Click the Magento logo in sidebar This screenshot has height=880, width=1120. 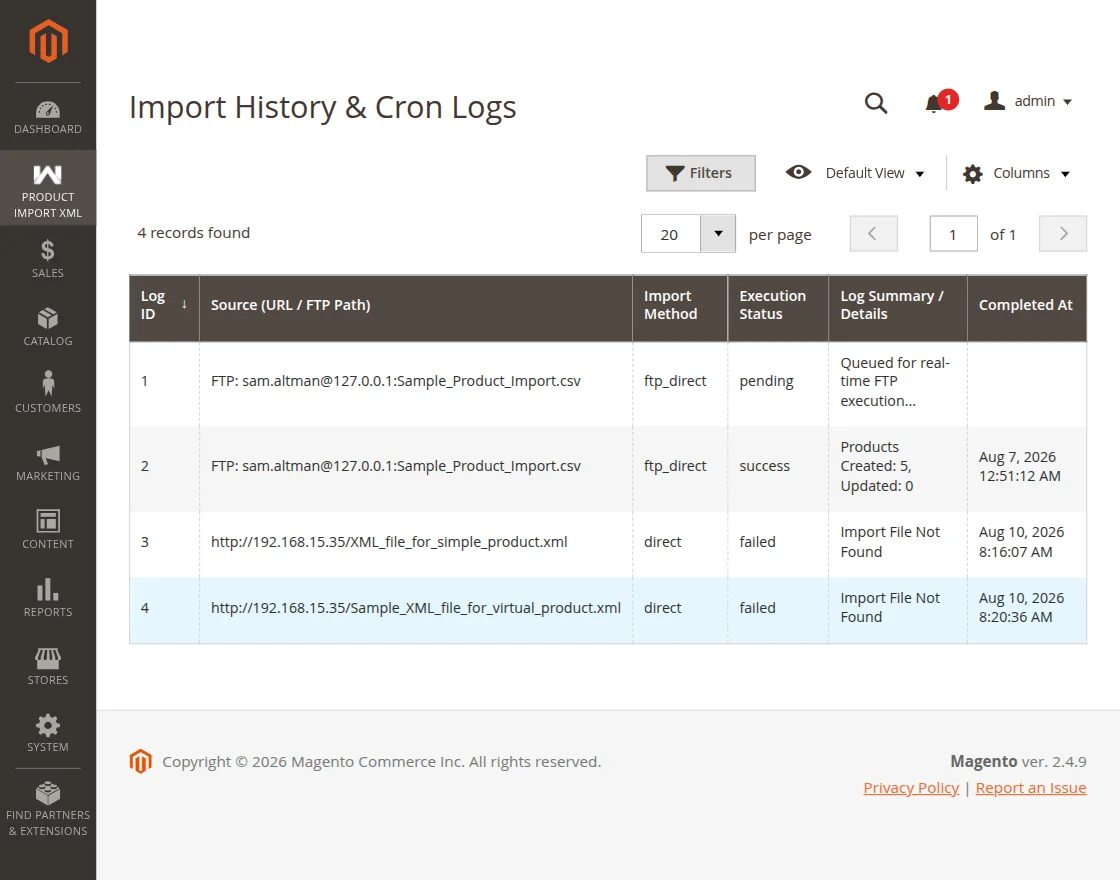tap(48, 41)
